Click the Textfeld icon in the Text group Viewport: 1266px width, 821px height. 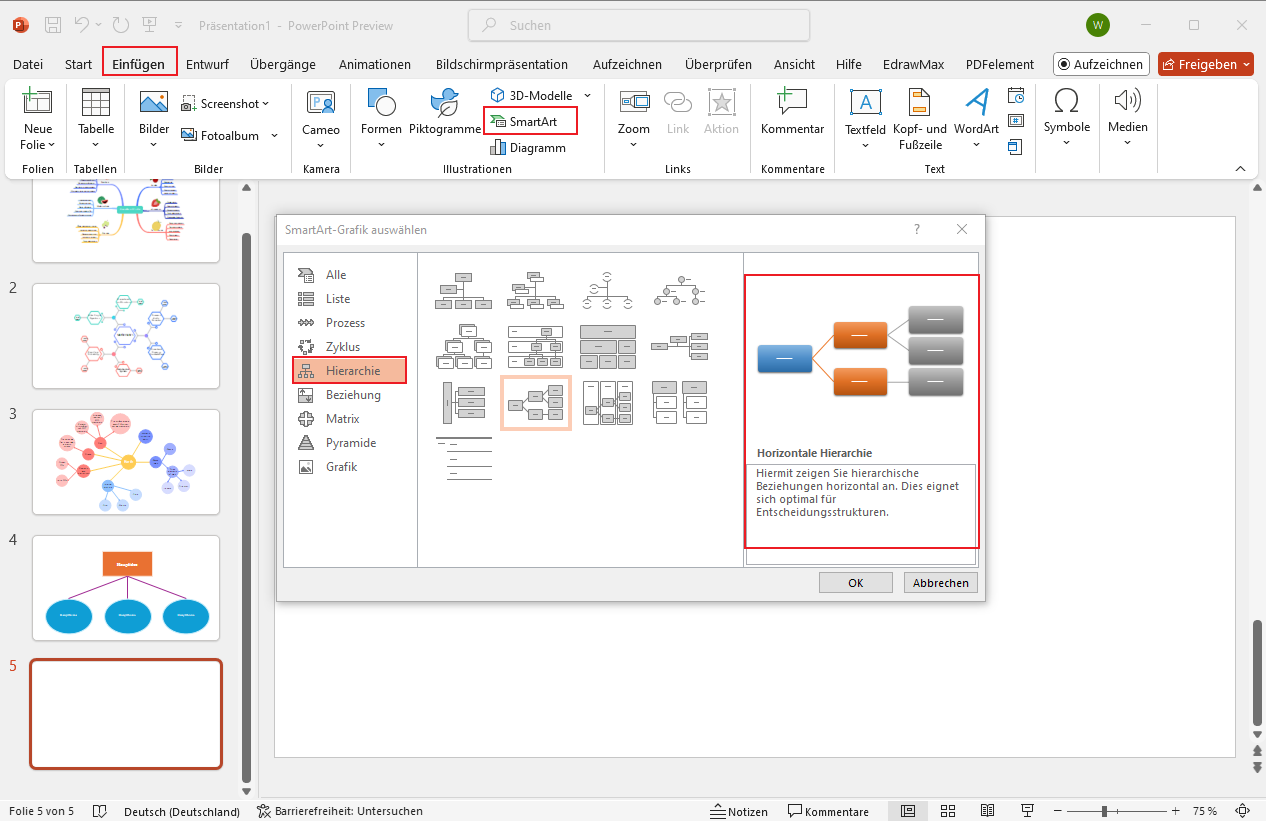click(865, 103)
